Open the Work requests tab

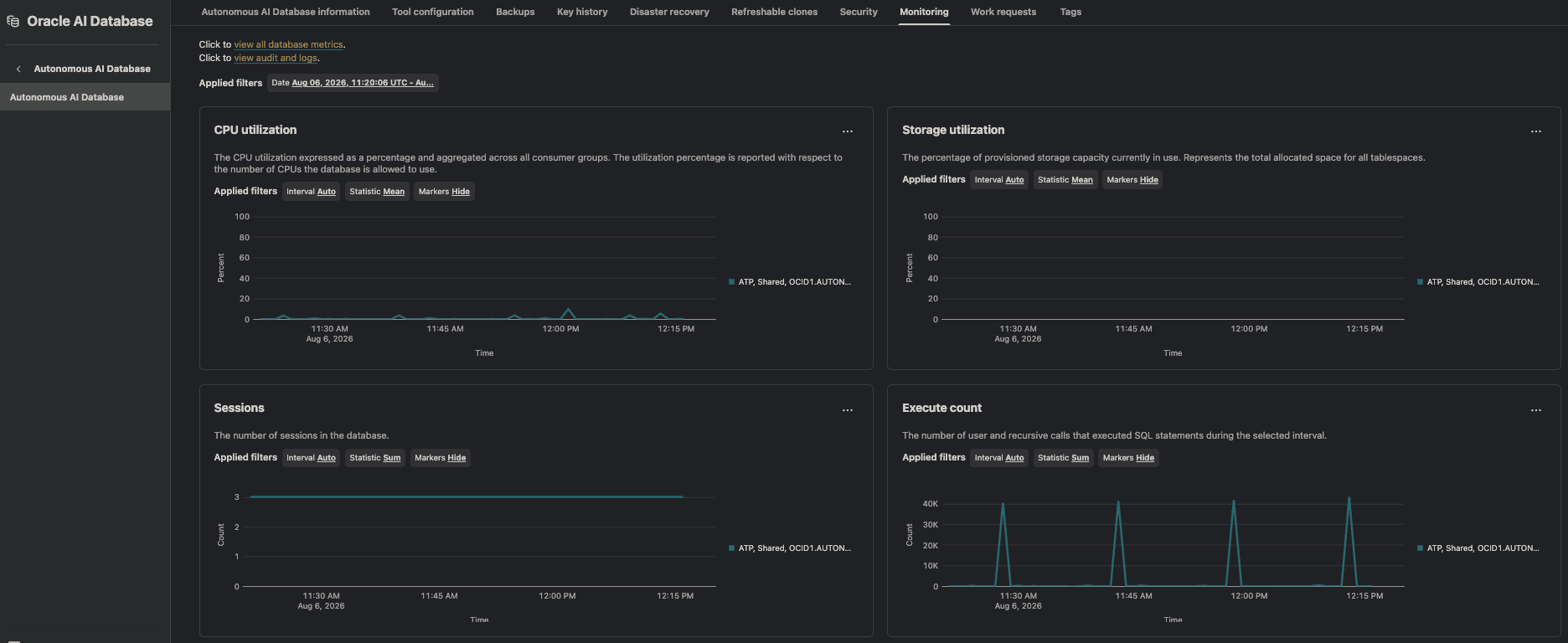click(1003, 12)
